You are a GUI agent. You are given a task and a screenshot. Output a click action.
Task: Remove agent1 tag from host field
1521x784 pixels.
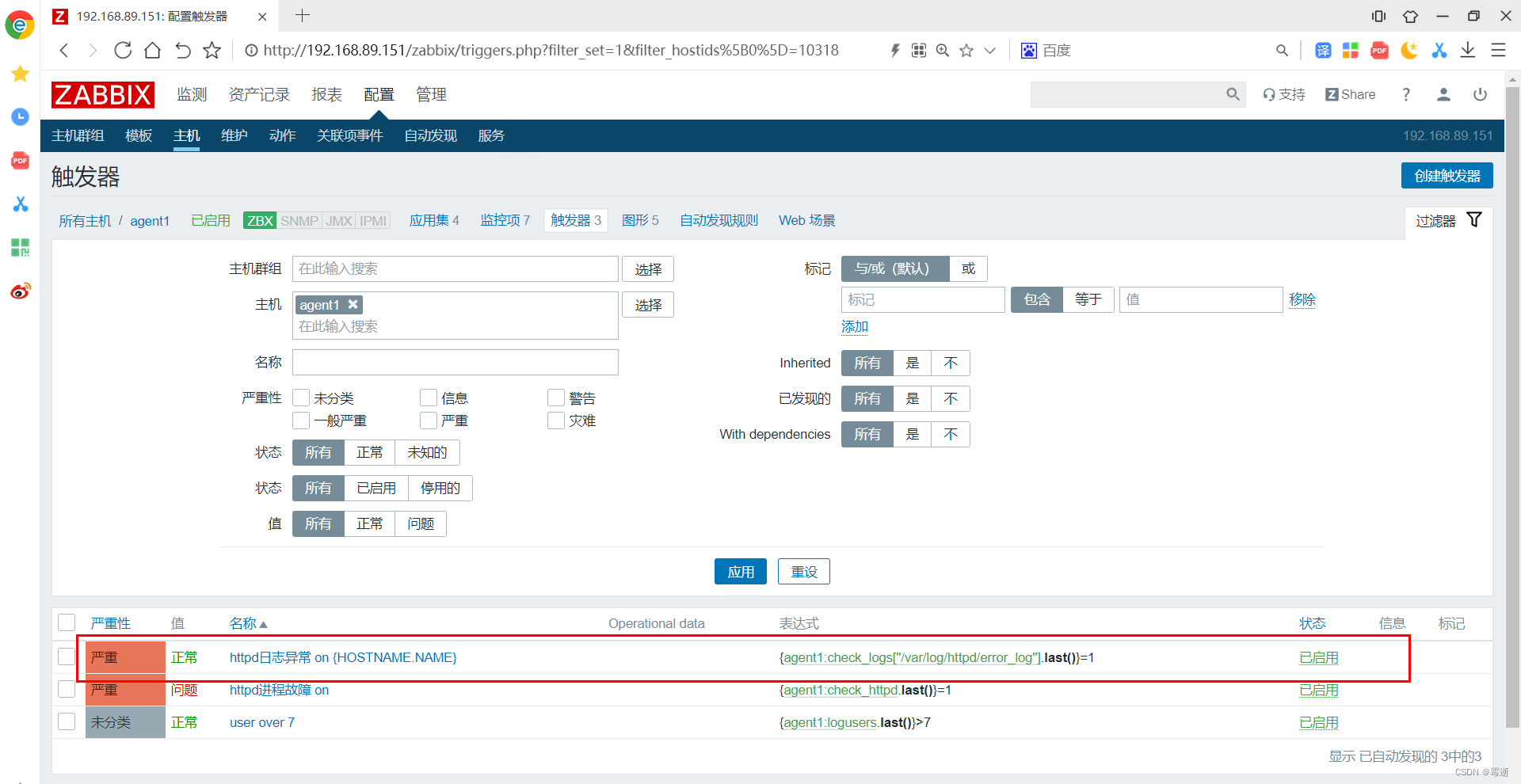[x=353, y=304]
